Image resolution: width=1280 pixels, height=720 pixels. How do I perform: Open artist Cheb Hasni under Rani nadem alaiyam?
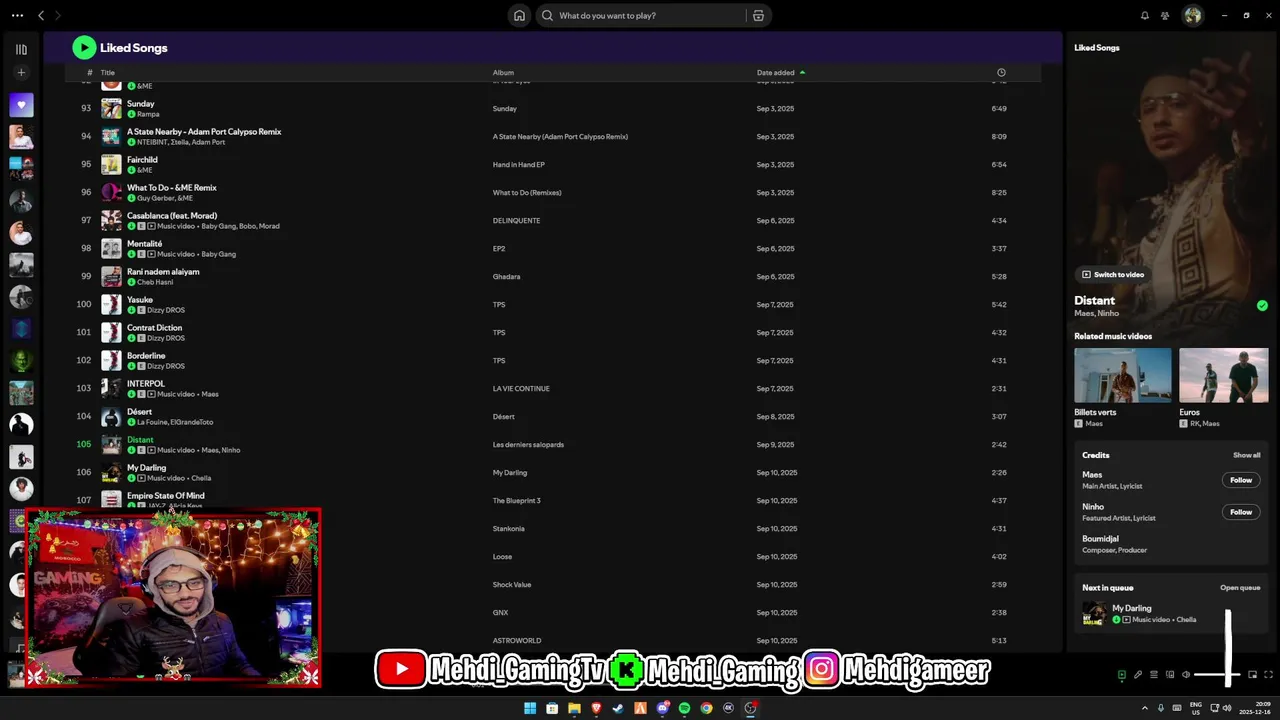(x=155, y=282)
